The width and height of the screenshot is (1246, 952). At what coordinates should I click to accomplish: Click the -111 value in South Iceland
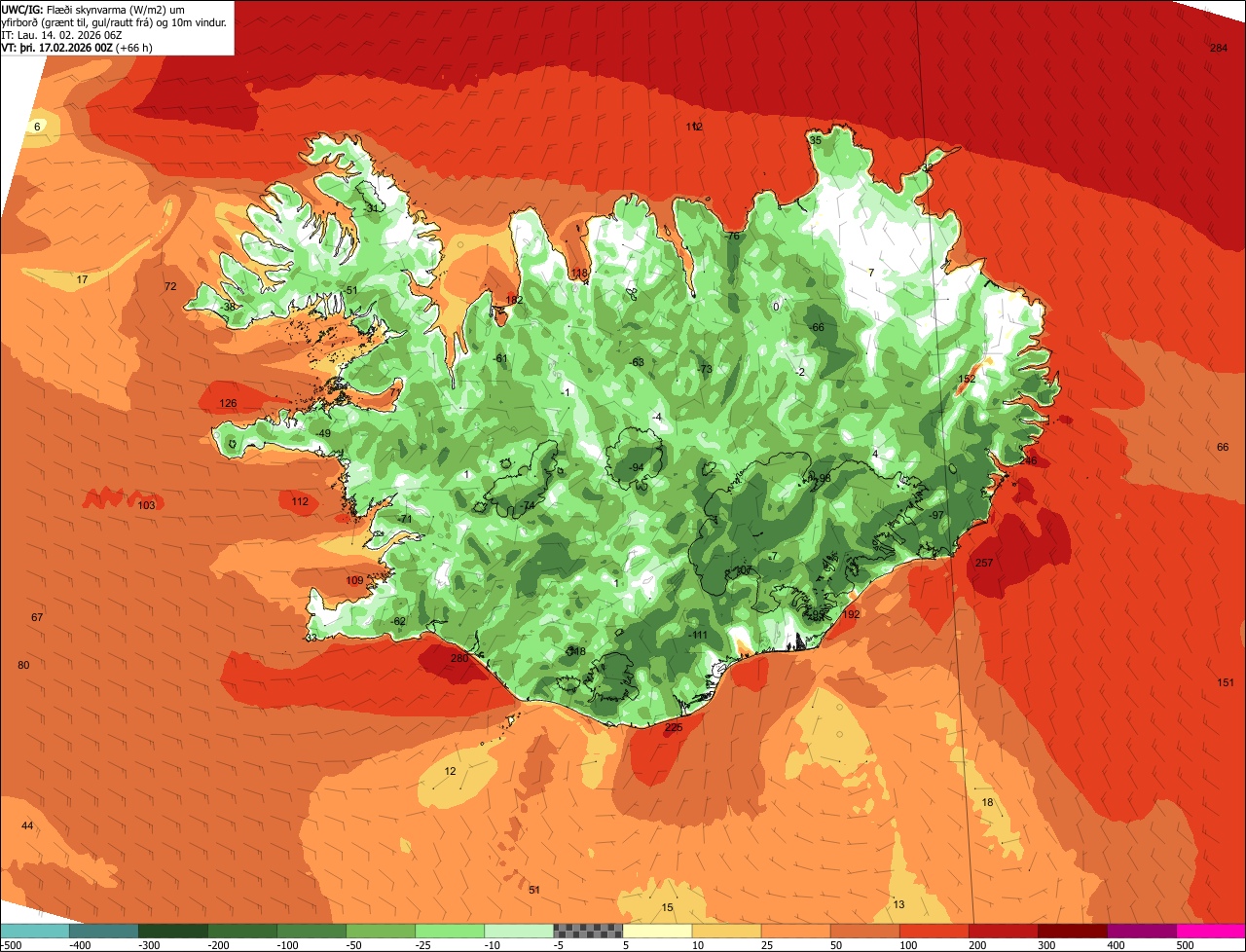click(x=699, y=635)
